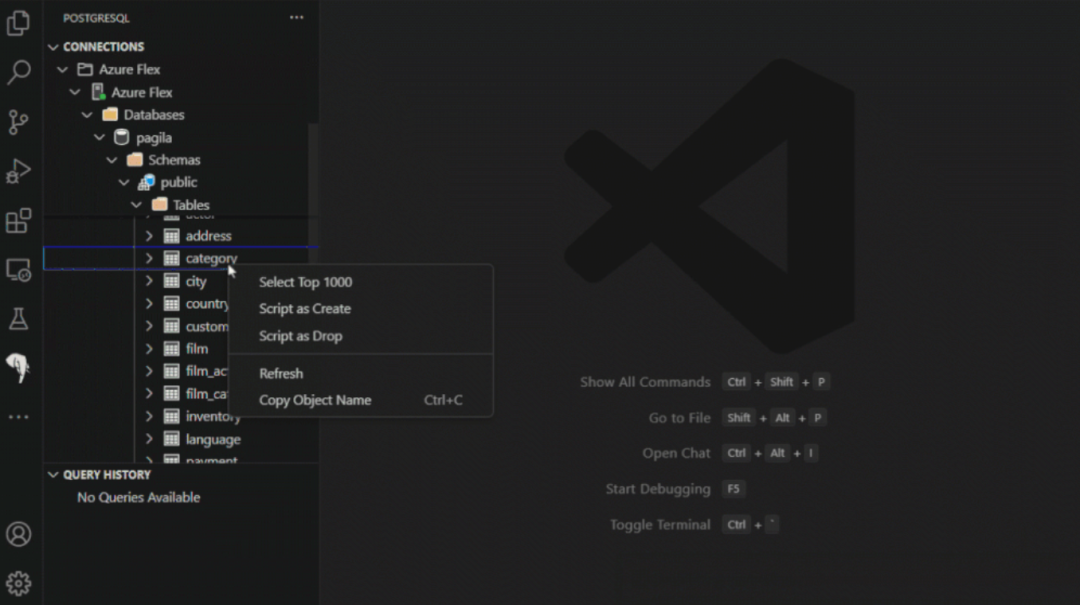
Task: Collapse the pagila database node
Action: (100, 138)
